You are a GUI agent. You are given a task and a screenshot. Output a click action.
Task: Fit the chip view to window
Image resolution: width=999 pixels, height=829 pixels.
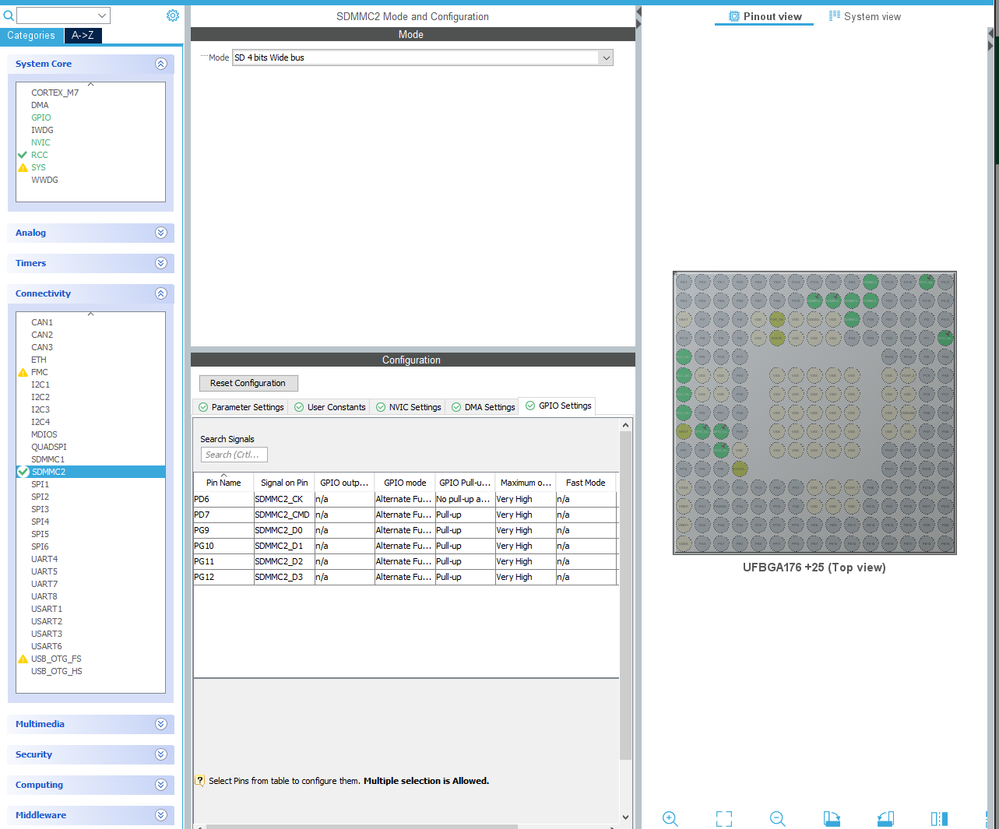click(724, 818)
